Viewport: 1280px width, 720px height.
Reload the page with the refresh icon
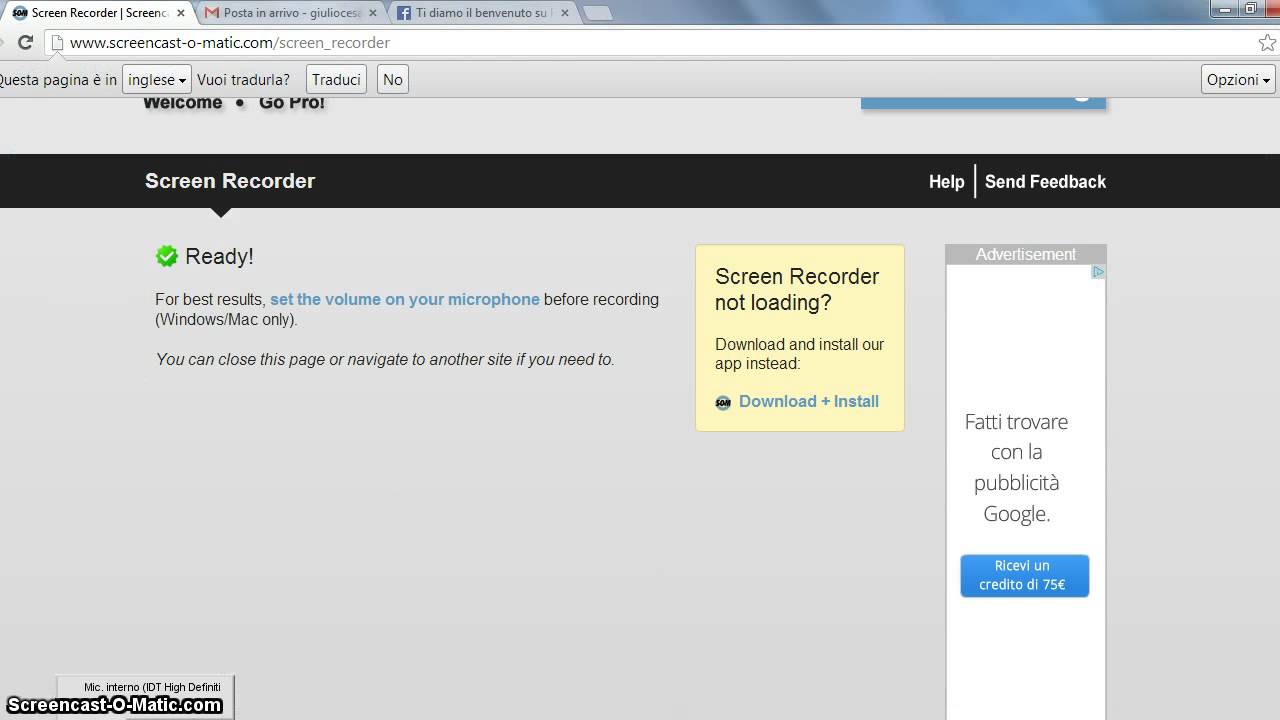26,43
